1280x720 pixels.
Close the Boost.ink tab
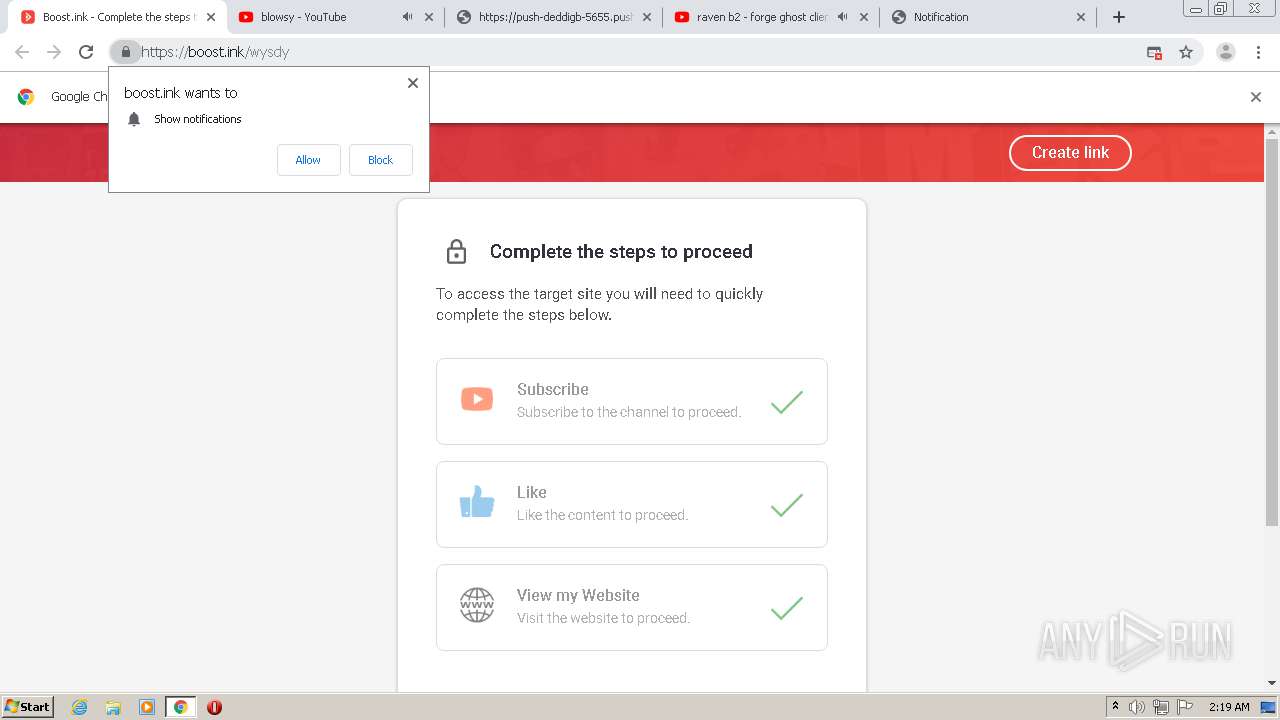pyautogui.click(x=210, y=17)
